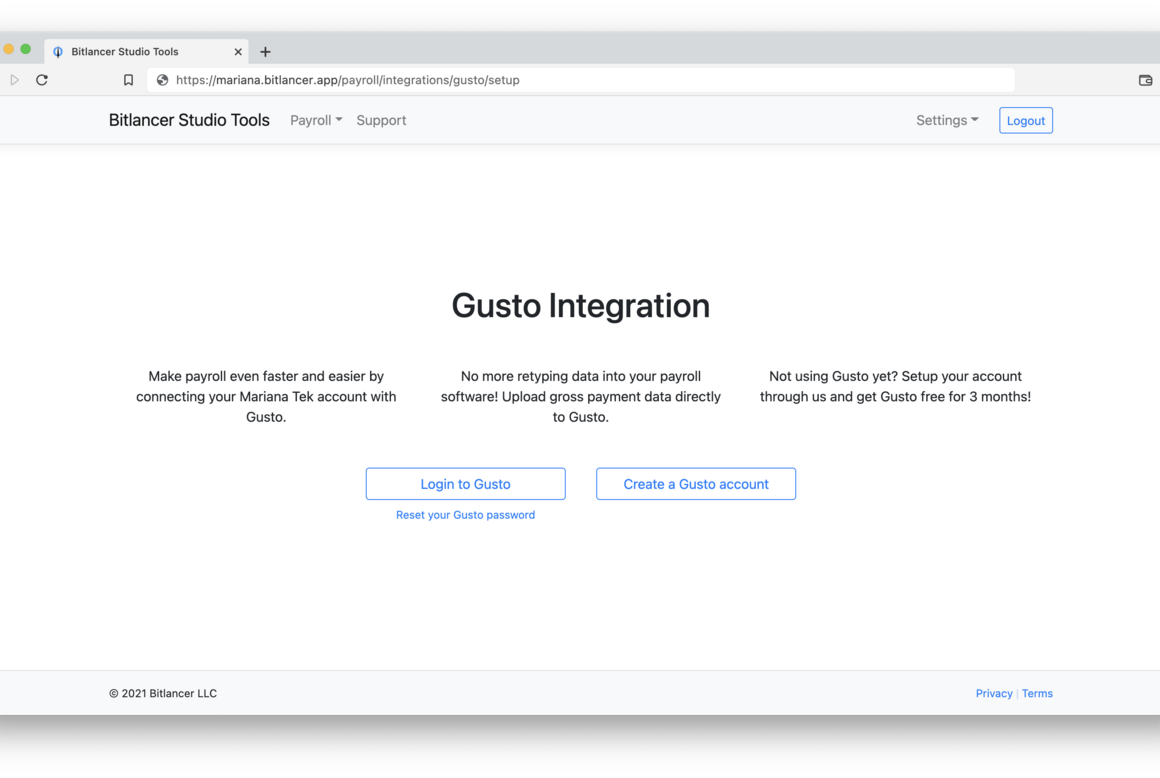The image size is (1160, 778).
Task: Click the Bitlancer Studio Tools brand link
Action: pyautogui.click(x=189, y=120)
